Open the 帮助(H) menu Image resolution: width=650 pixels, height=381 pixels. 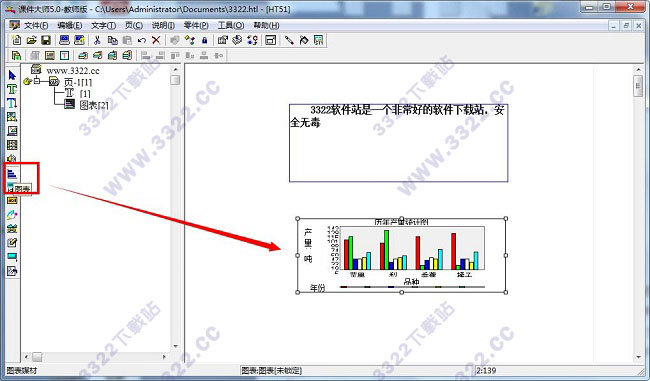click(x=266, y=25)
